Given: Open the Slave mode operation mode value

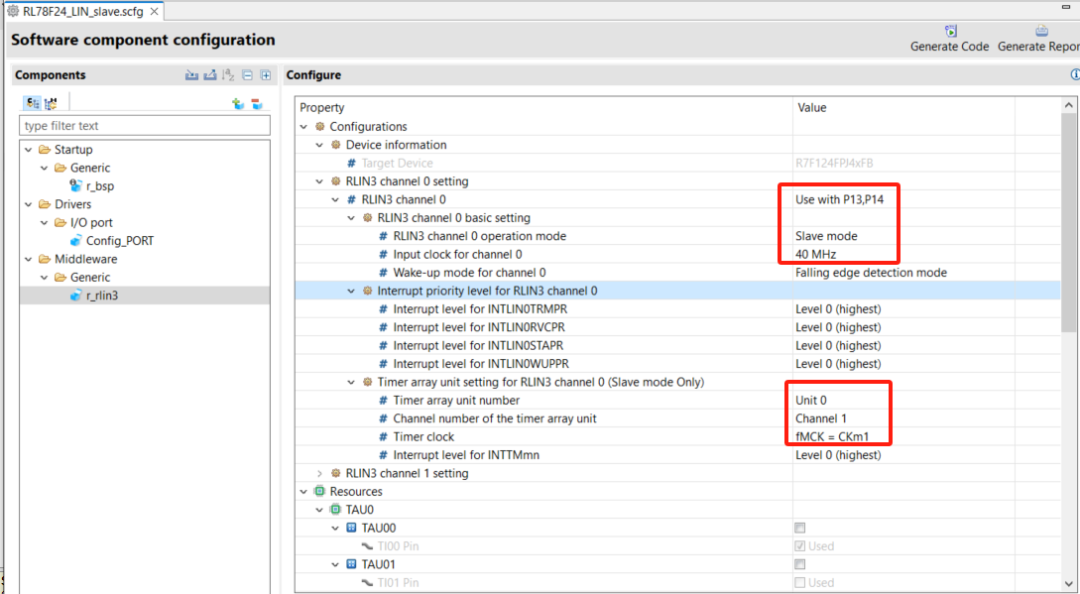Looking at the screenshot, I should coord(827,236).
